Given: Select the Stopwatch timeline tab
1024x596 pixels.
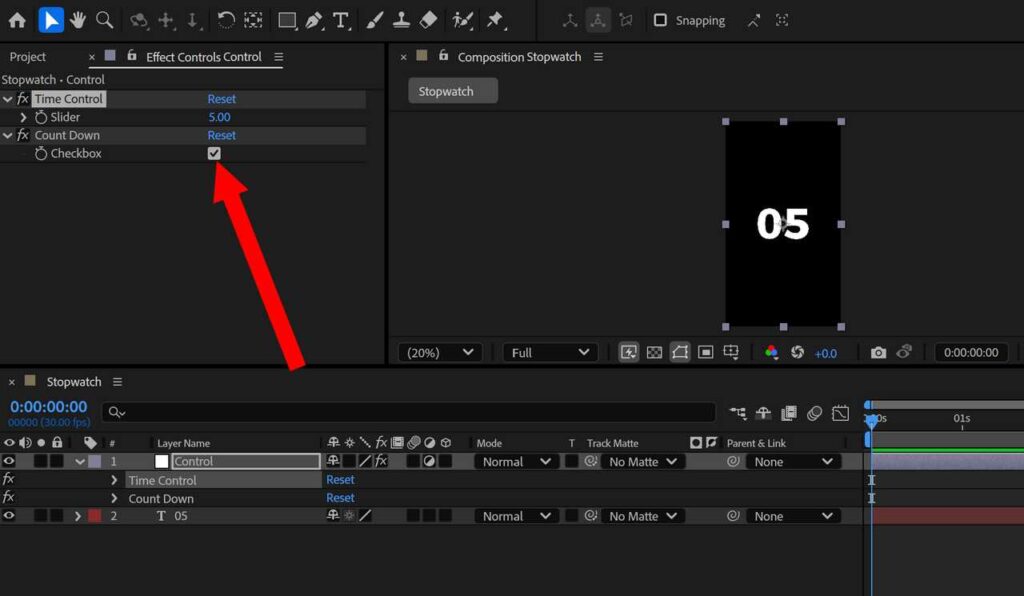Looking at the screenshot, I should [x=74, y=381].
